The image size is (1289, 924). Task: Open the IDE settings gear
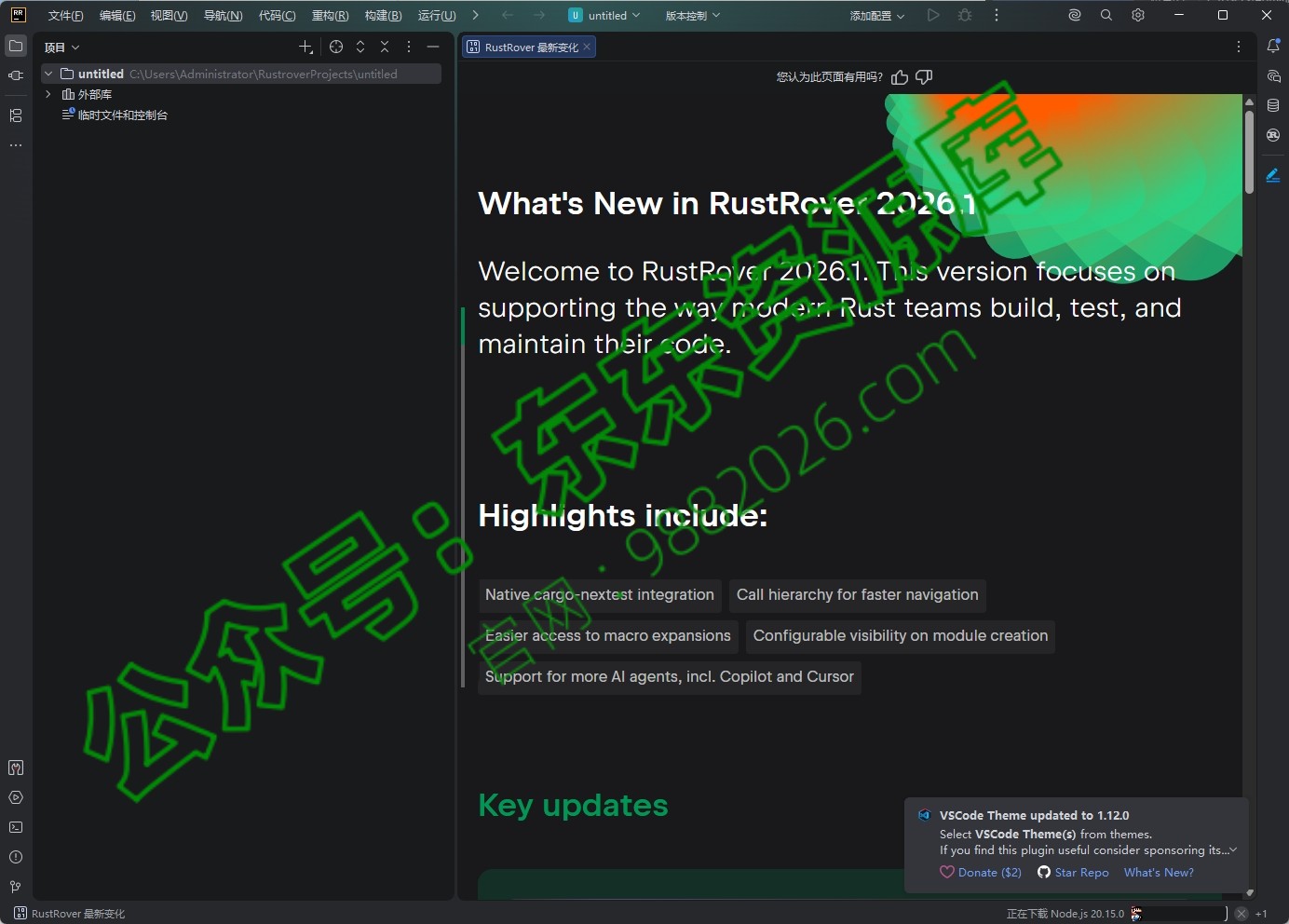(1138, 16)
